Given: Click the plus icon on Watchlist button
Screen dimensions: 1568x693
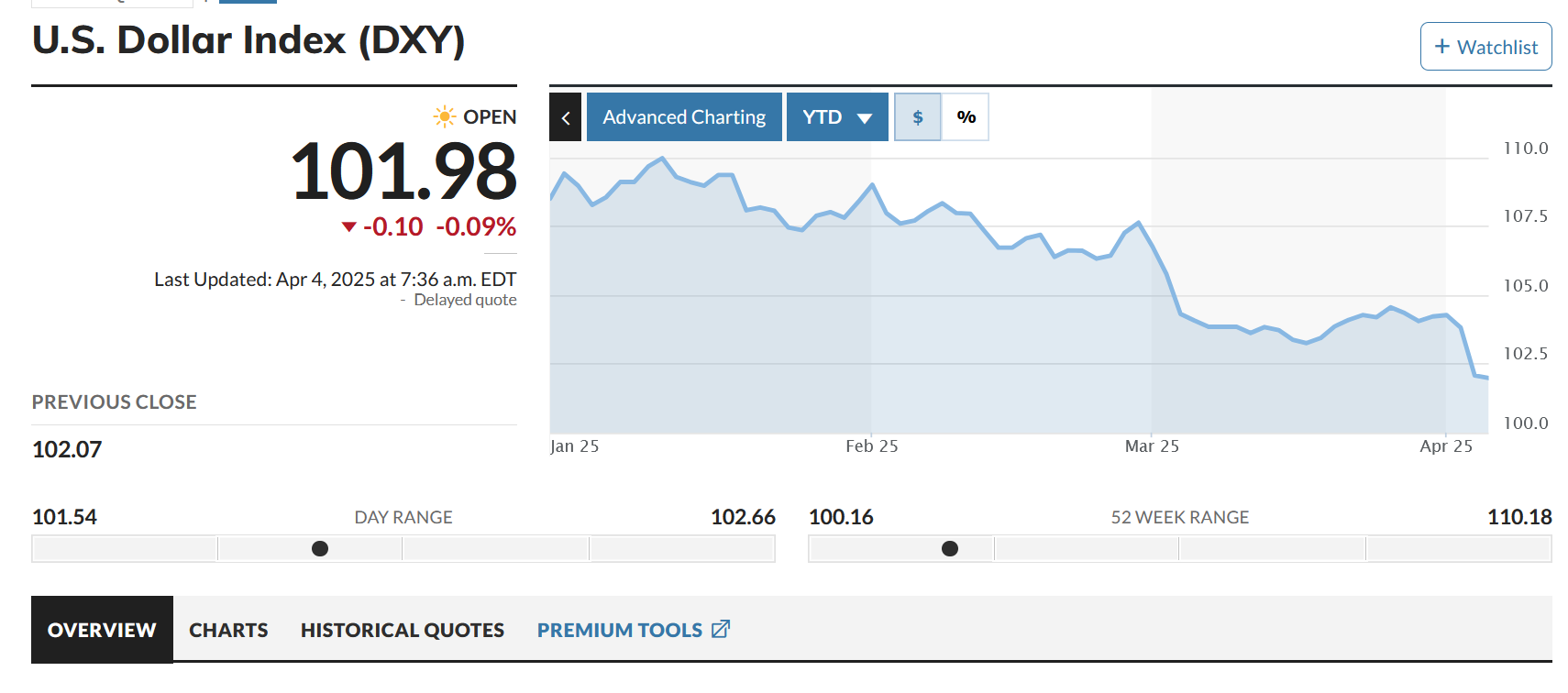Looking at the screenshot, I should click(x=1442, y=47).
